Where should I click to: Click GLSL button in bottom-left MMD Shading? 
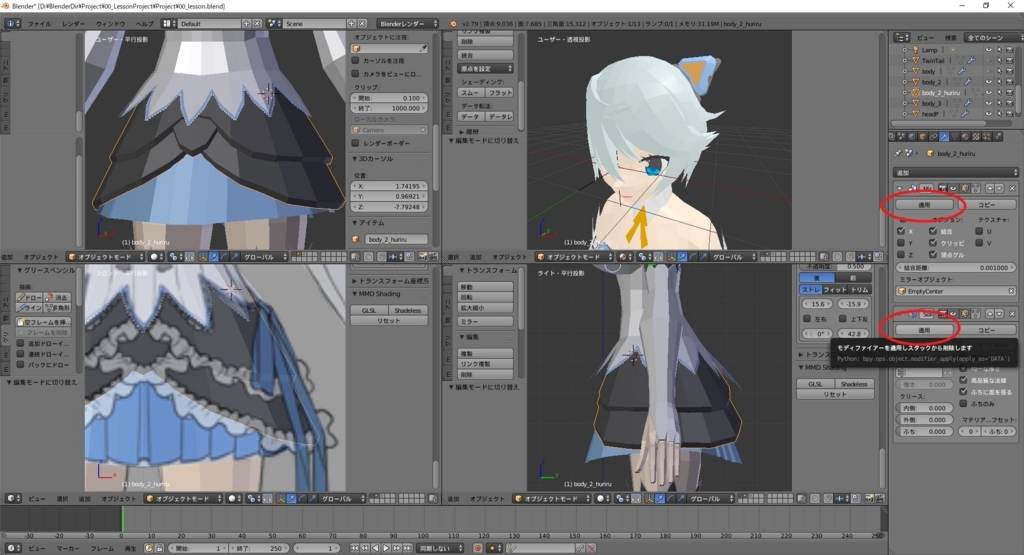click(x=369, y=311)
